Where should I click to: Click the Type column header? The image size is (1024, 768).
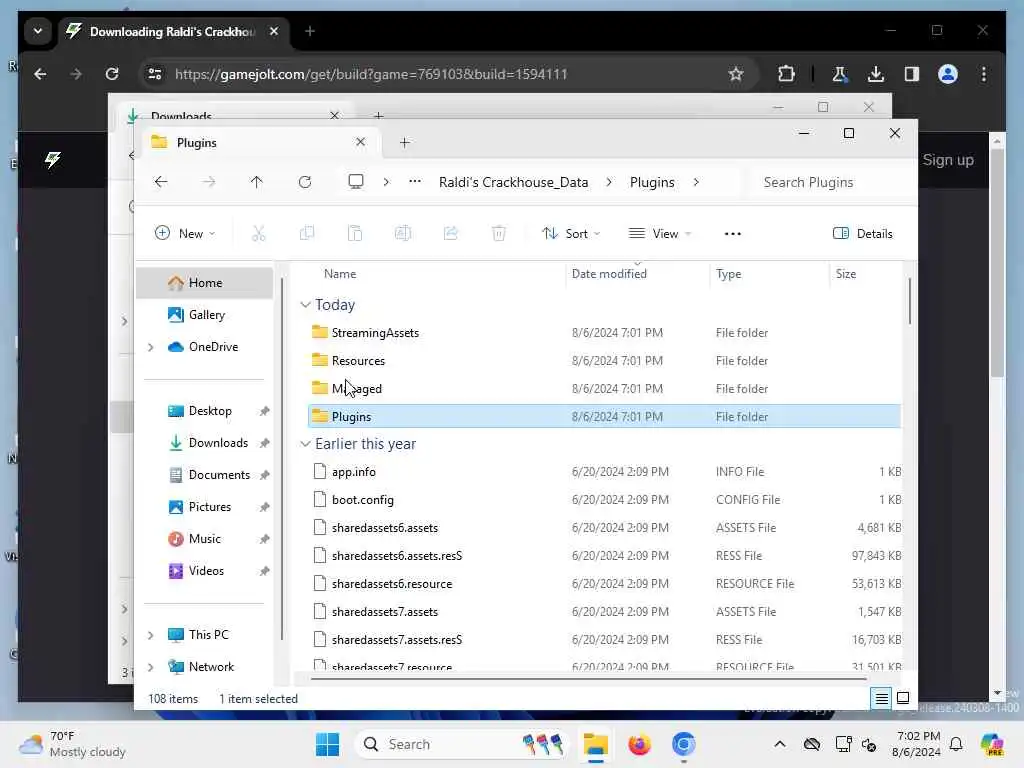click(x=728, y=274)
